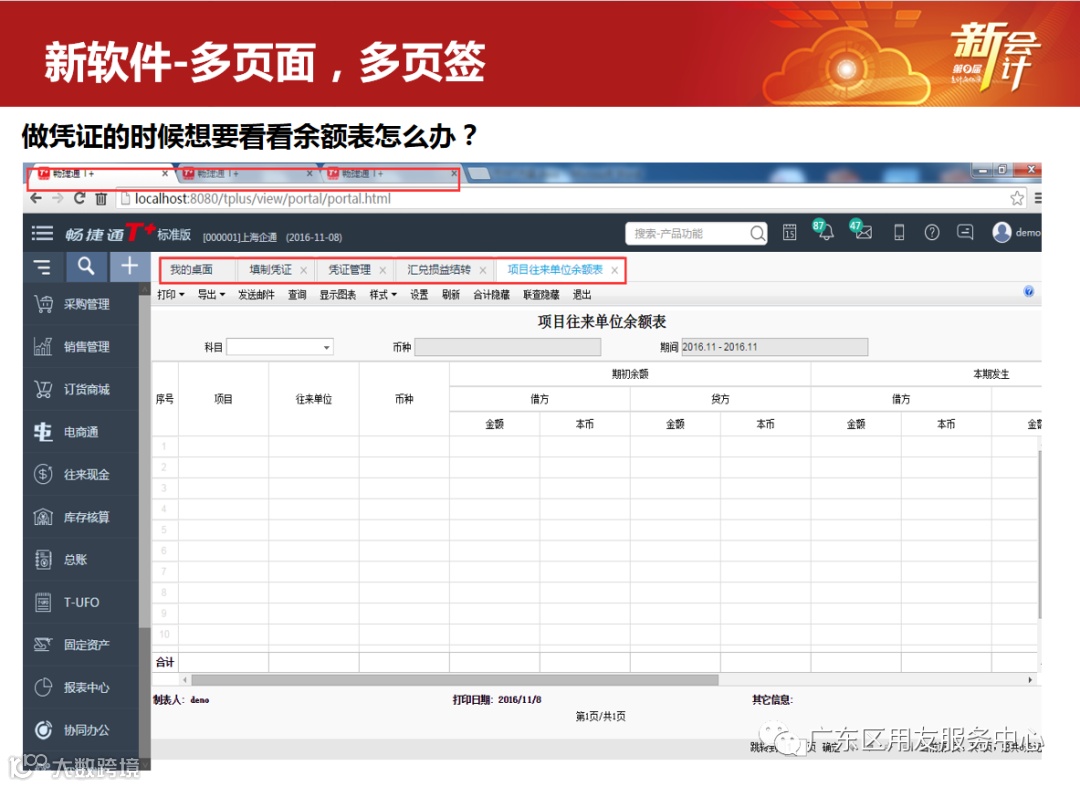Screen dimensions: 1080x787
Task: Close the 填制凭证 tab
Action: pos(304,270)
